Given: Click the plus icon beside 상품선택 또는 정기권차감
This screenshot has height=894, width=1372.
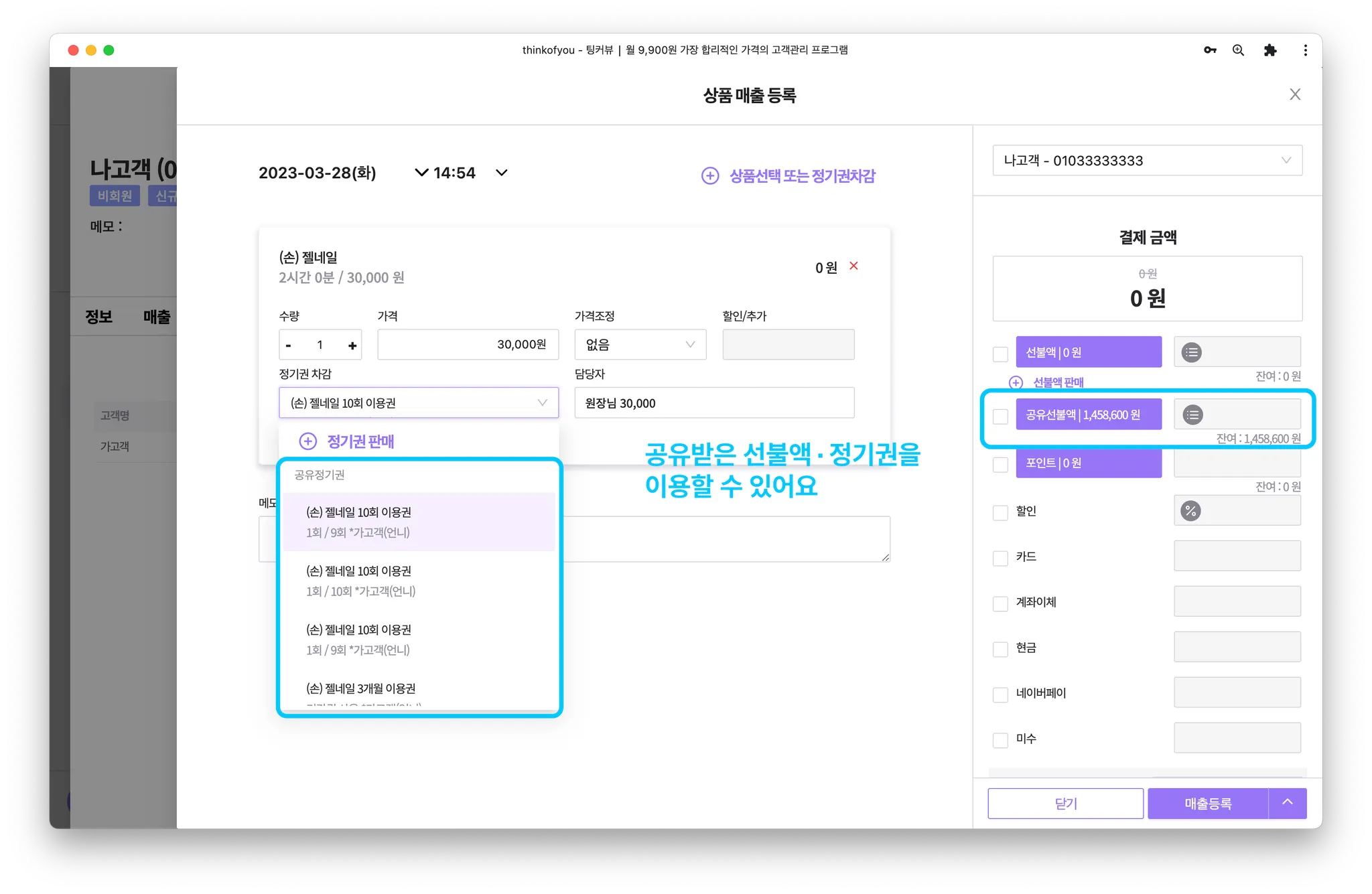Looking at the screenshot, I should click(709, 175).
